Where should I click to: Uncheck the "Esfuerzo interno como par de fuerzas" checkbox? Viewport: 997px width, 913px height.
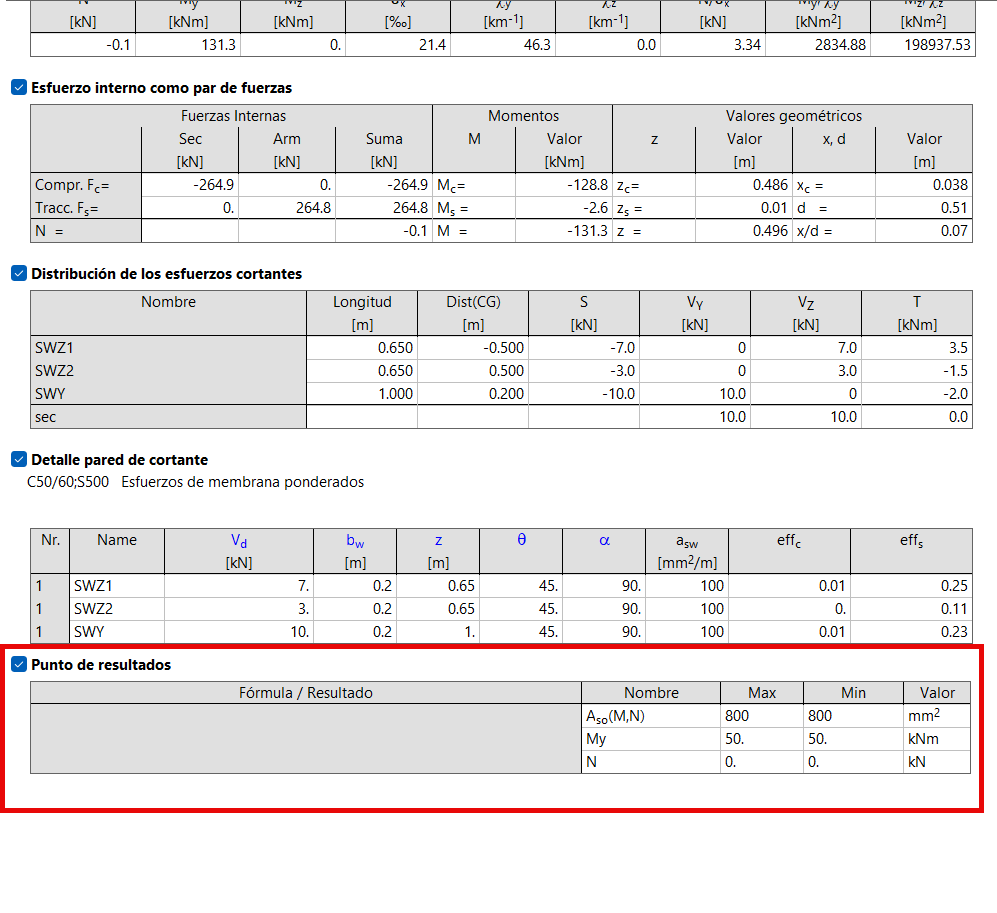pyautogui.click(x=18, y=88)
